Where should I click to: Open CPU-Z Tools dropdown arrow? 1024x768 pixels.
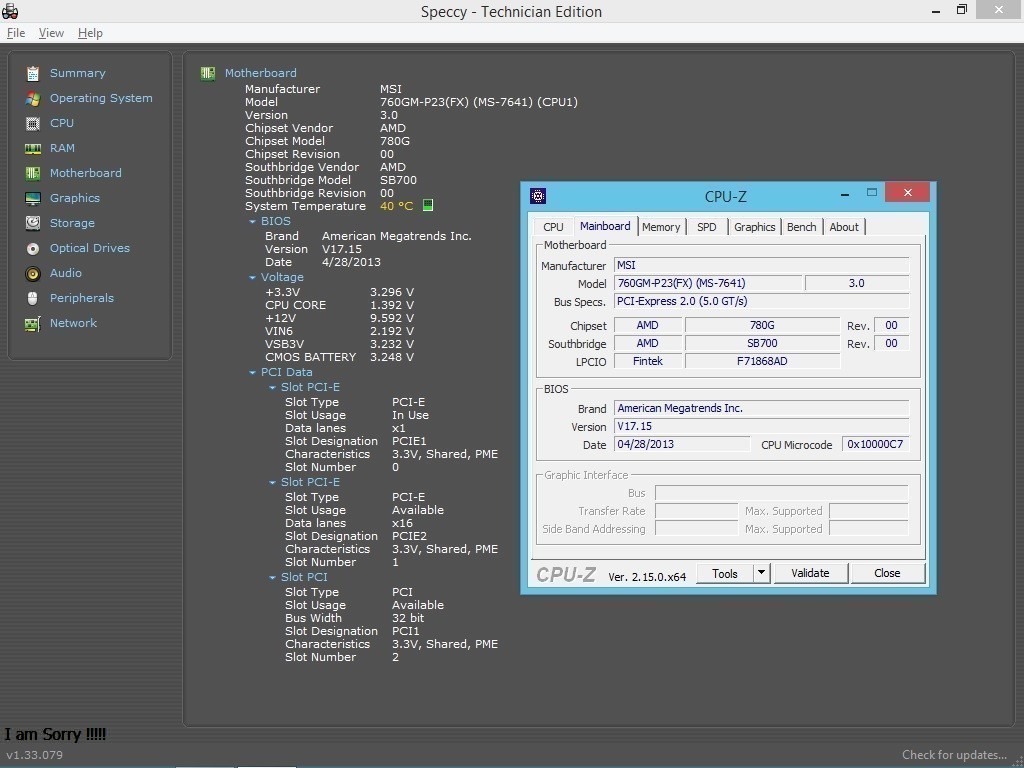pyautogui.click(x=761, y=573)
